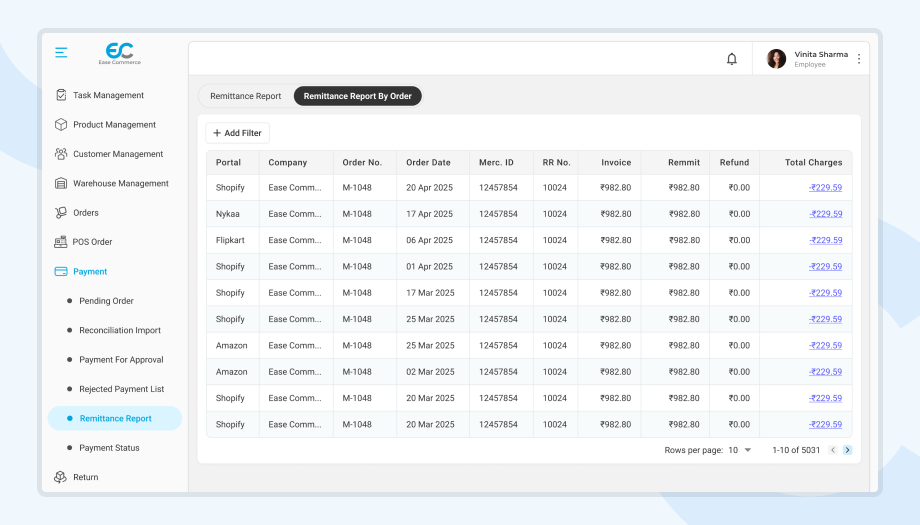Viewport: 920px width, 525px height.
Task: Open total charges link for 17 Mar 2025 order
Action: [x=826, y=293]
